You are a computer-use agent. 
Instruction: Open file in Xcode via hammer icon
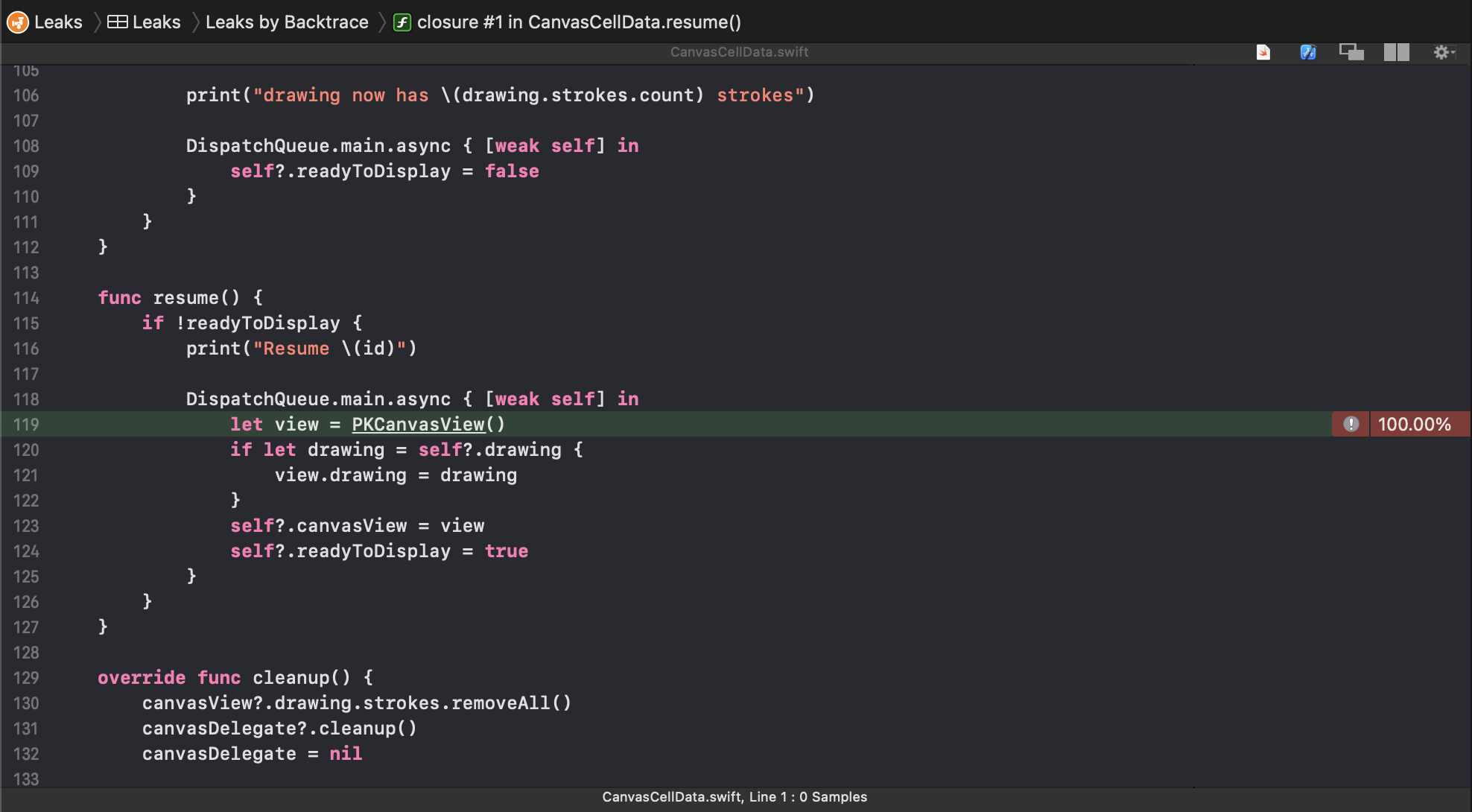point(1307,52)
